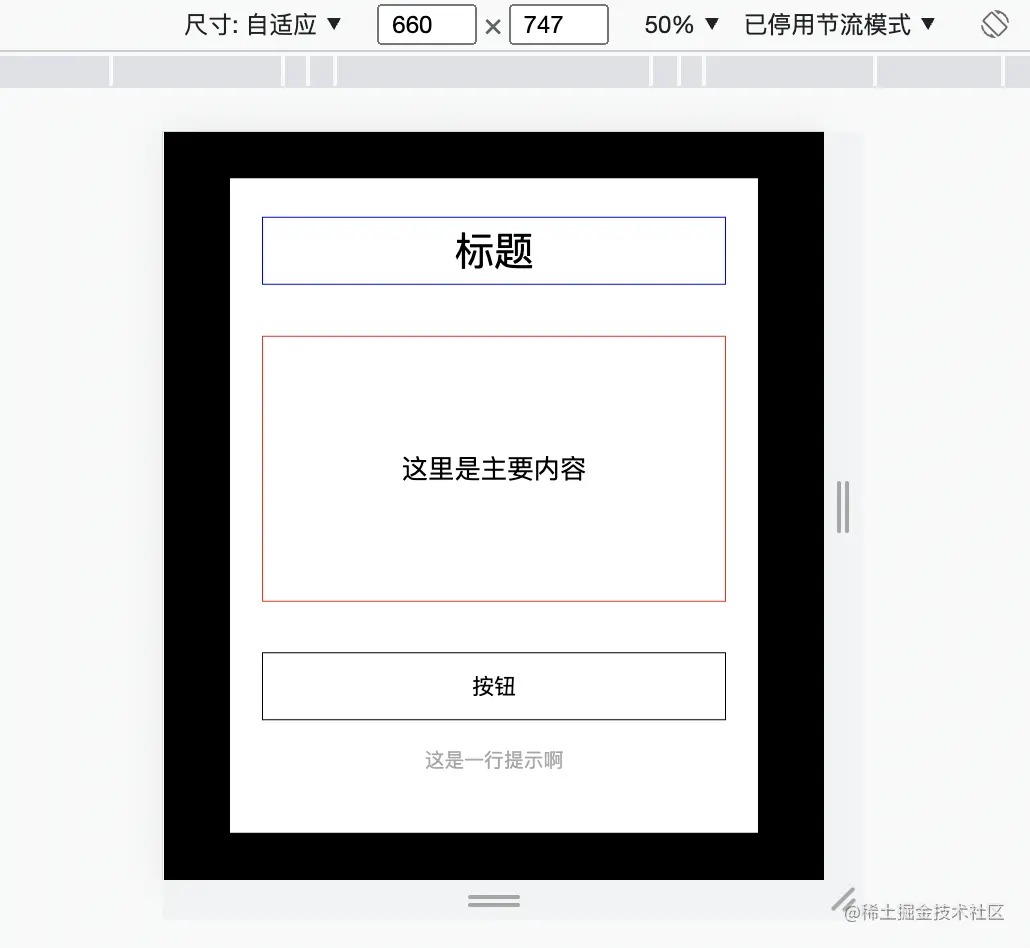Click the 标题 heading box

click(494, 250)
